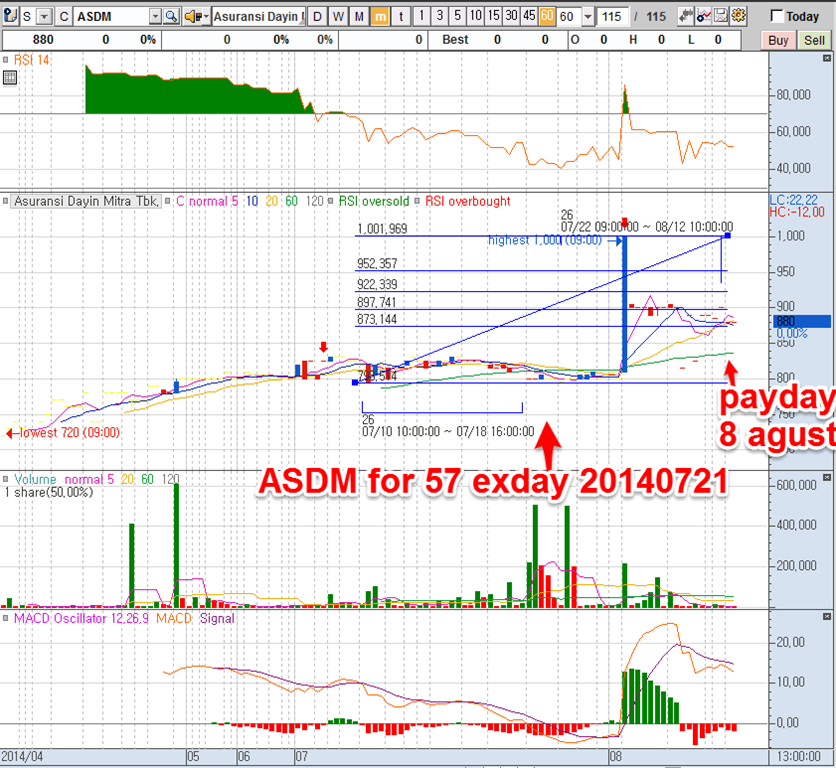Click the MACD Oscillator 12,26,9 label

click(x=82, y=619)
